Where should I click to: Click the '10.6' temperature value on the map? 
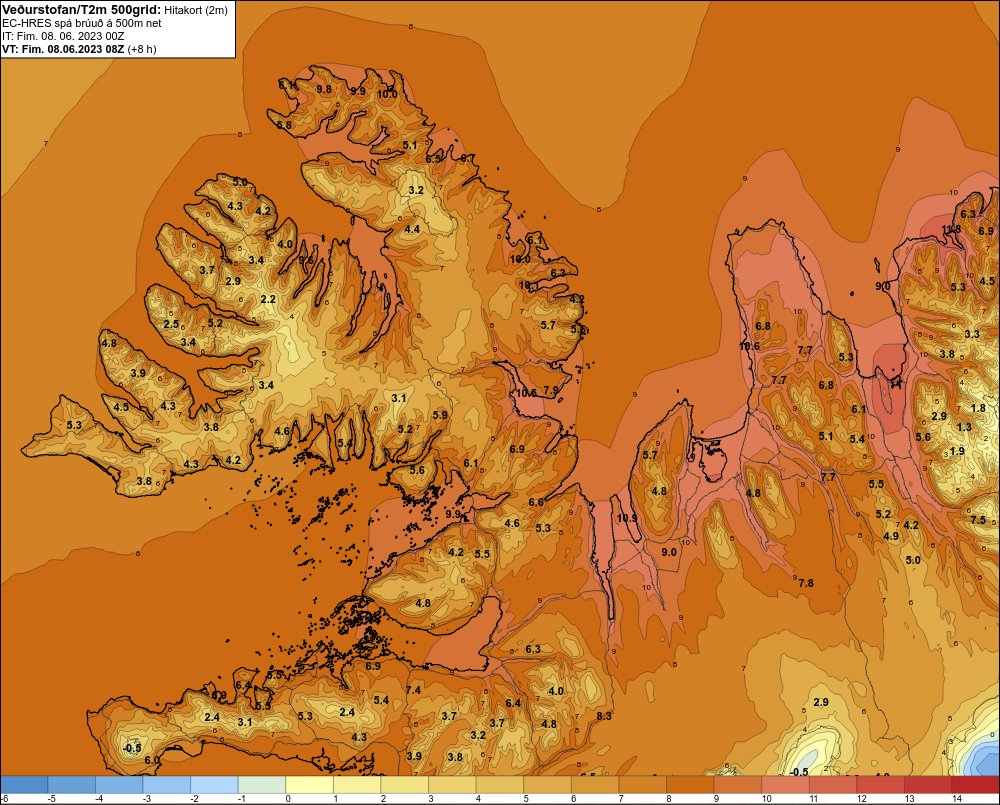(x=749, y=346)
